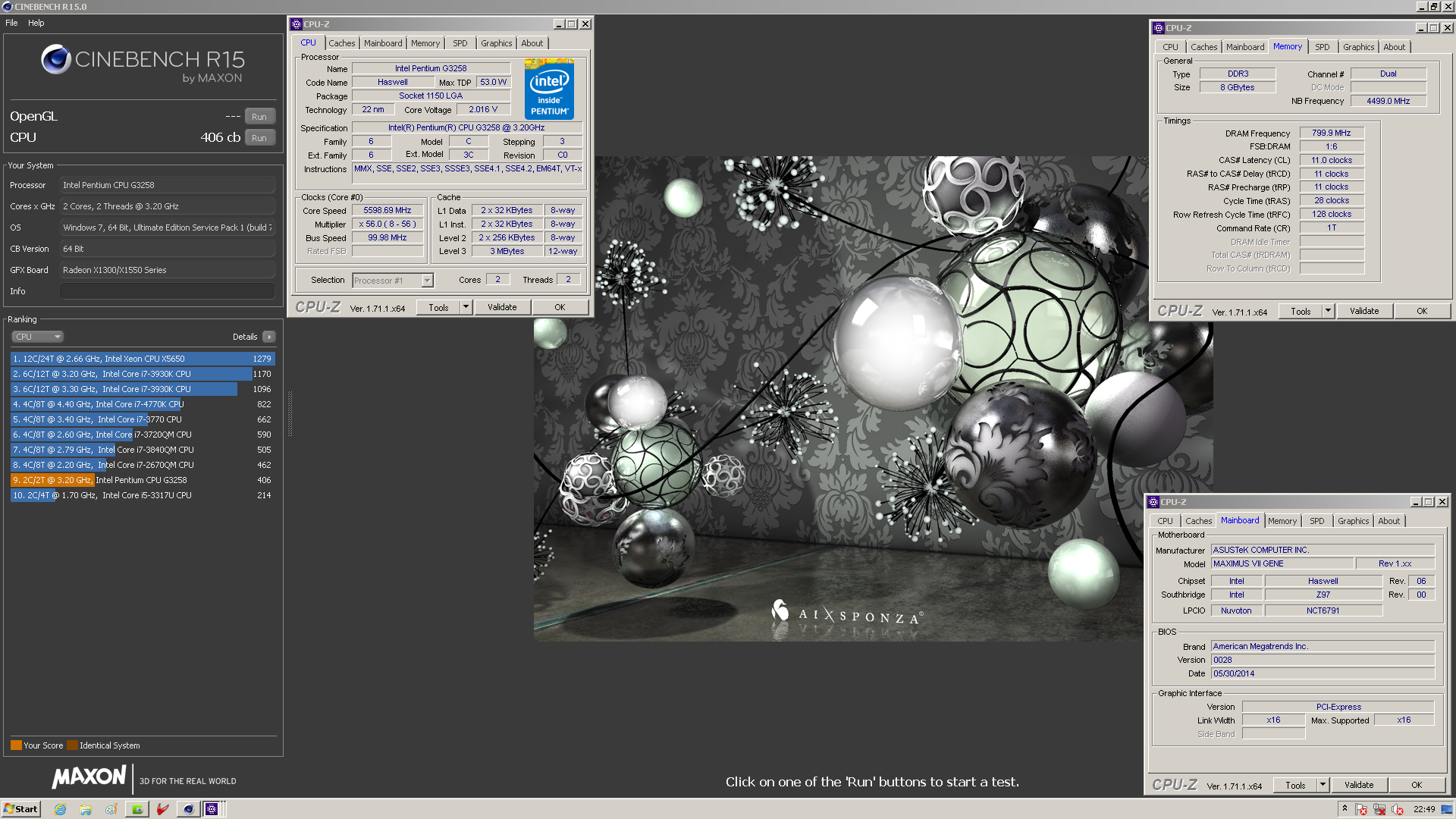Click the red checkmark taskbar icon
Image resolution: width=1456 pixels, height=819 pixels.
pos(162,809)
